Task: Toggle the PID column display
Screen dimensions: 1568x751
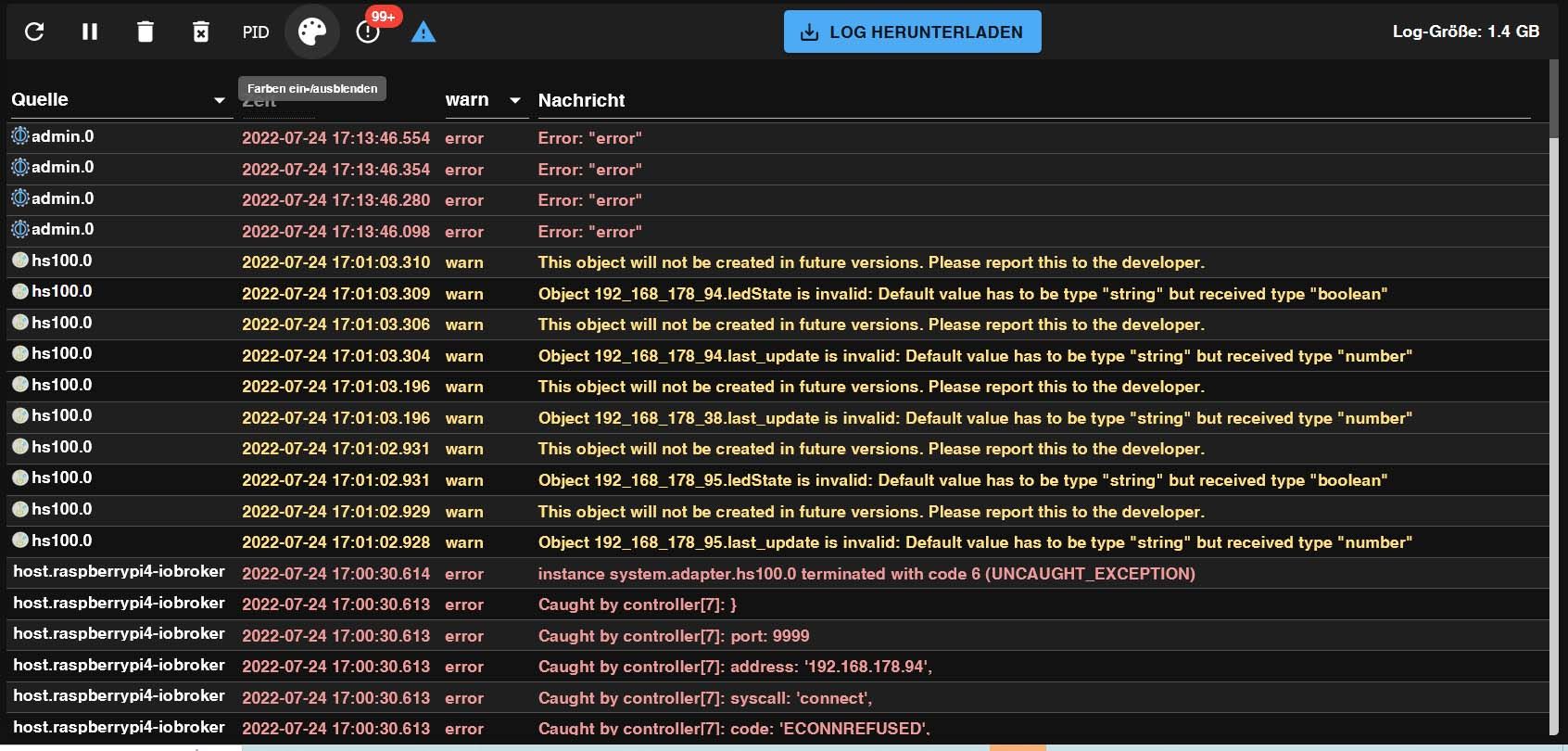Action: pyautogui.click(x=256, y=32)
